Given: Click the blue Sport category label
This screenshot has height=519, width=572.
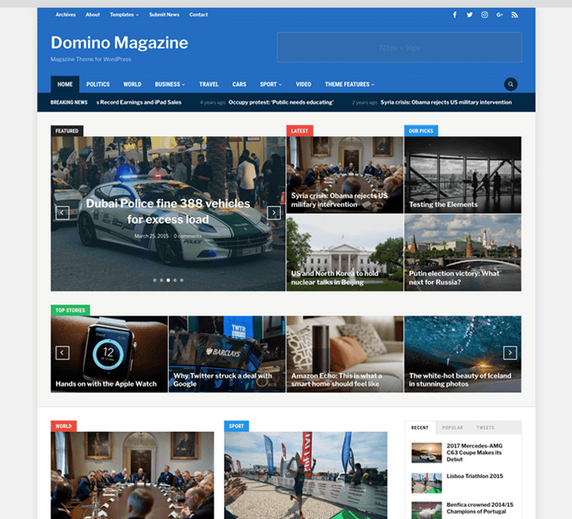Looking at the screenshot, I should pos(236,426).
